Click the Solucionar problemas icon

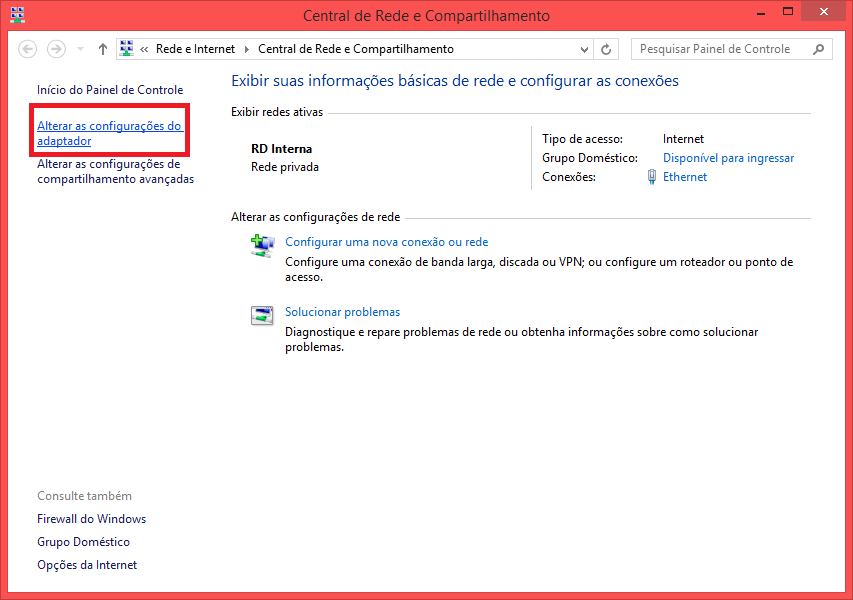click(x=262, y=316)
